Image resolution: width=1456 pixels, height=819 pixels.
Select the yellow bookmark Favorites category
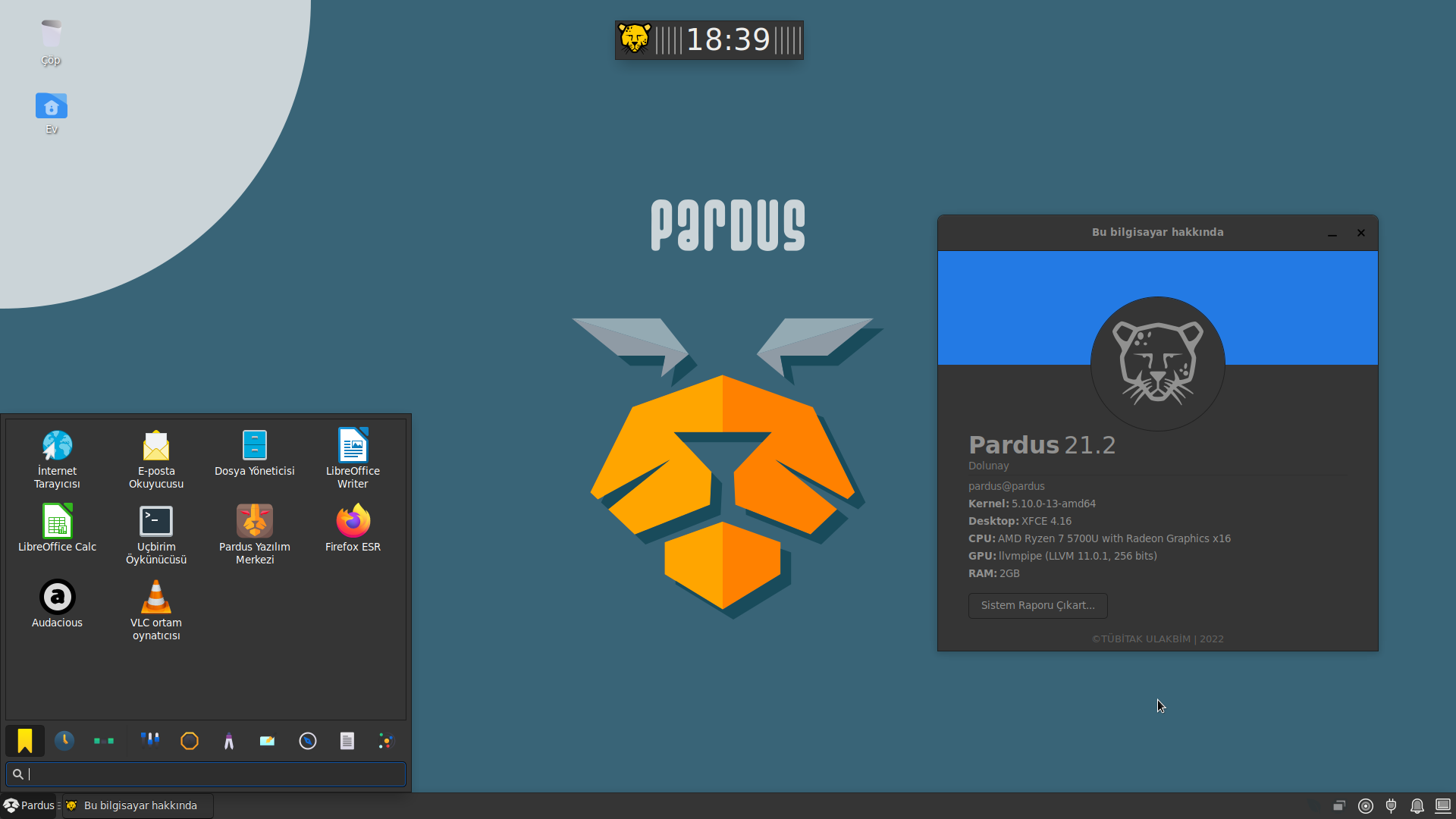25,741
